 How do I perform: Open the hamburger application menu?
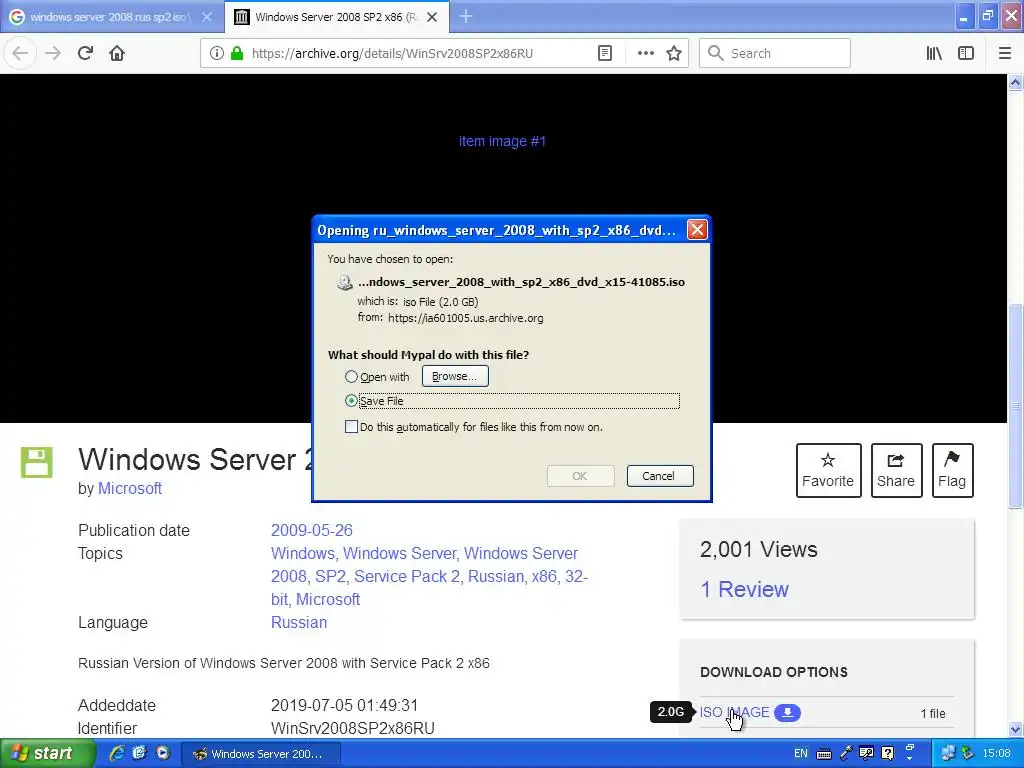pos(1005,53)
